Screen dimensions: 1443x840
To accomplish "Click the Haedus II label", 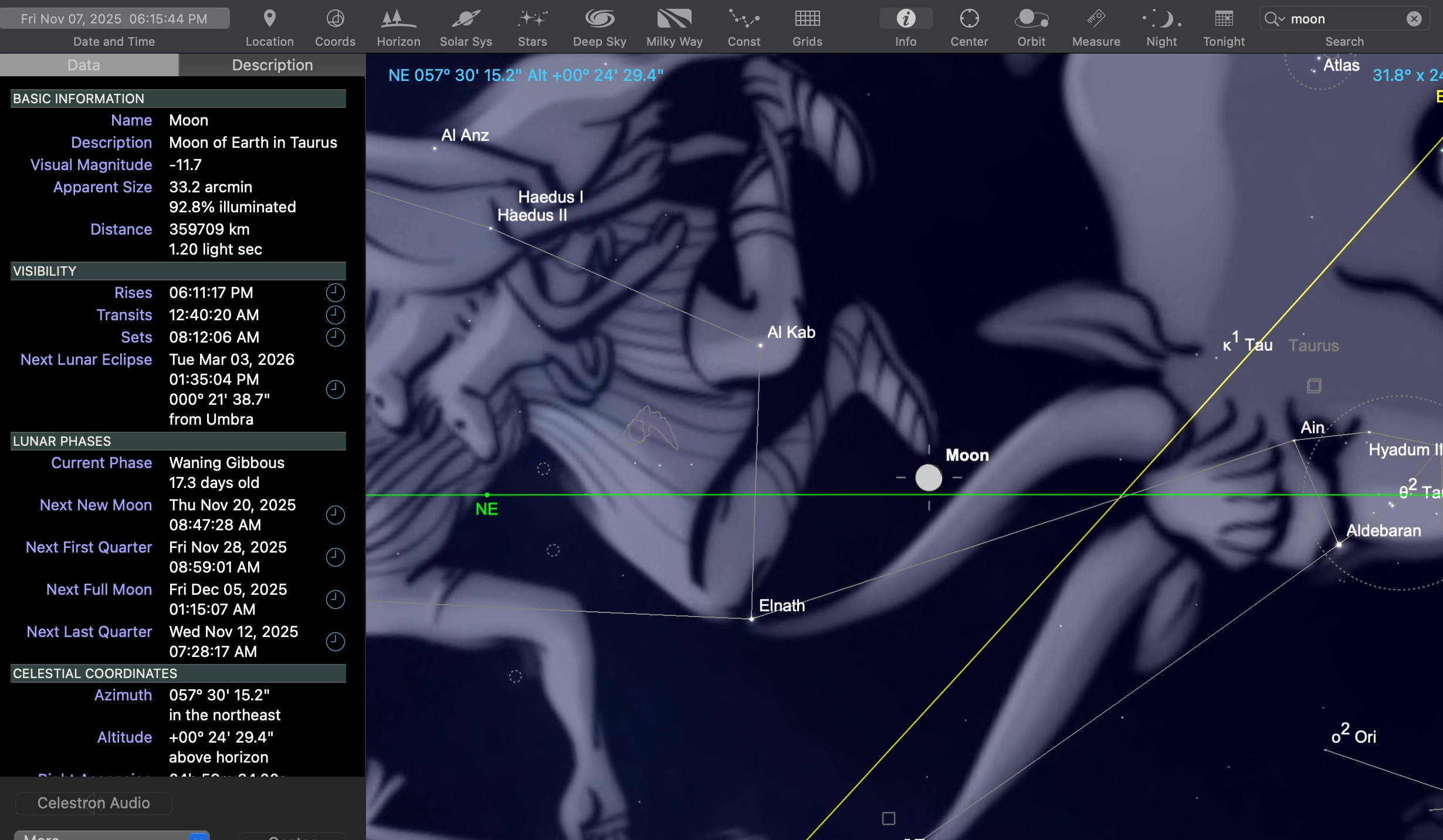I will point(533,215).
